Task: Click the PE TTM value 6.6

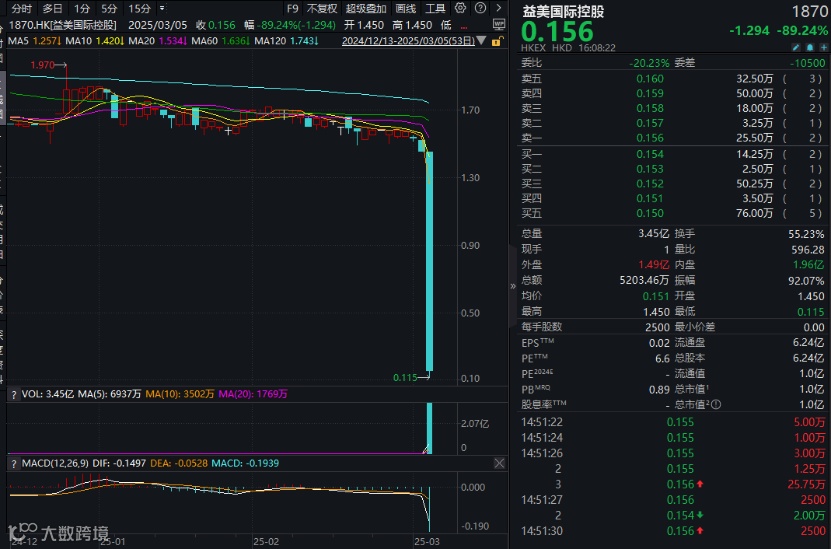Action: (662, 359)
